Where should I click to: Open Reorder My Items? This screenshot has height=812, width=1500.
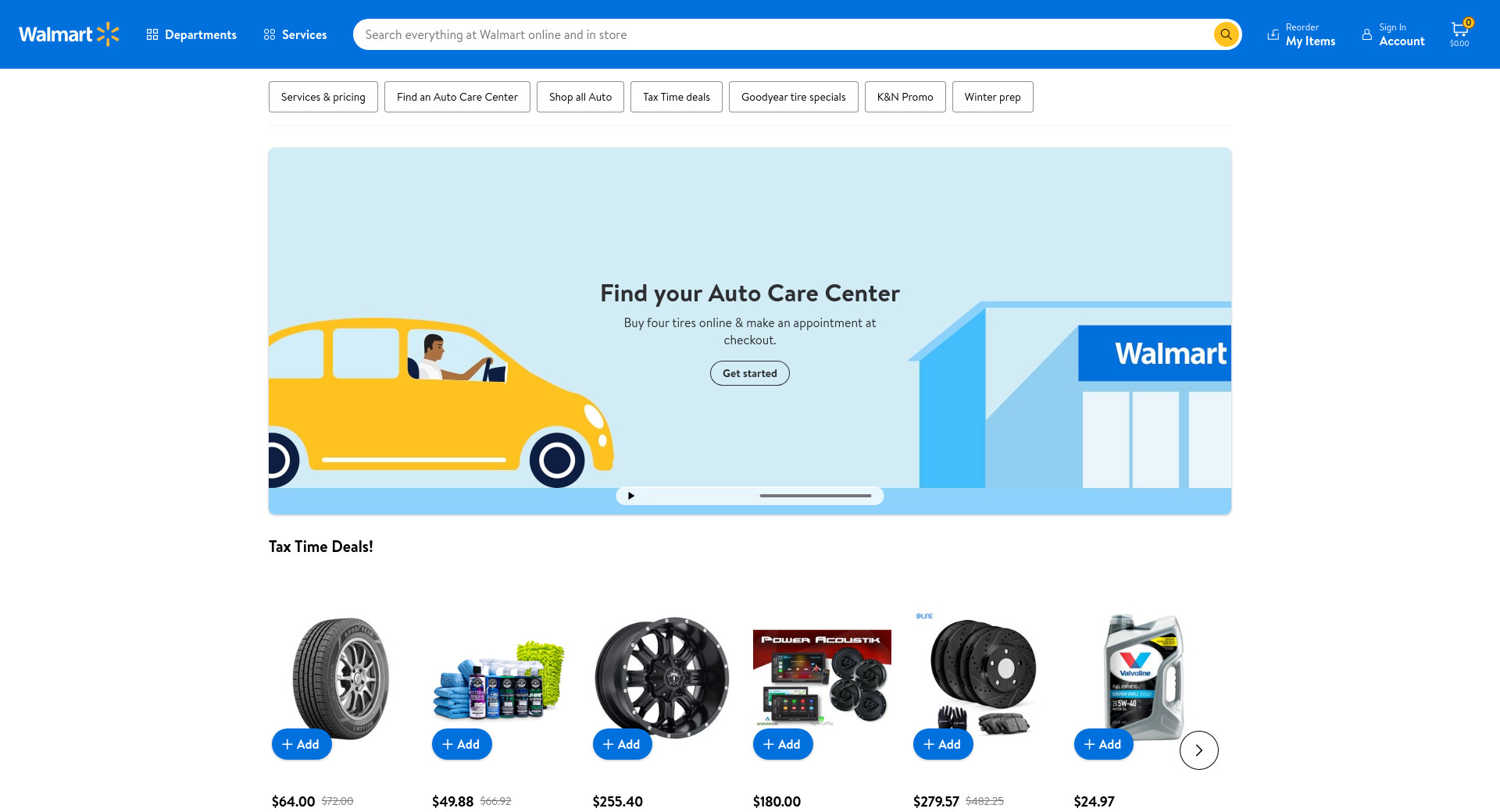[x=1302, y=34]
